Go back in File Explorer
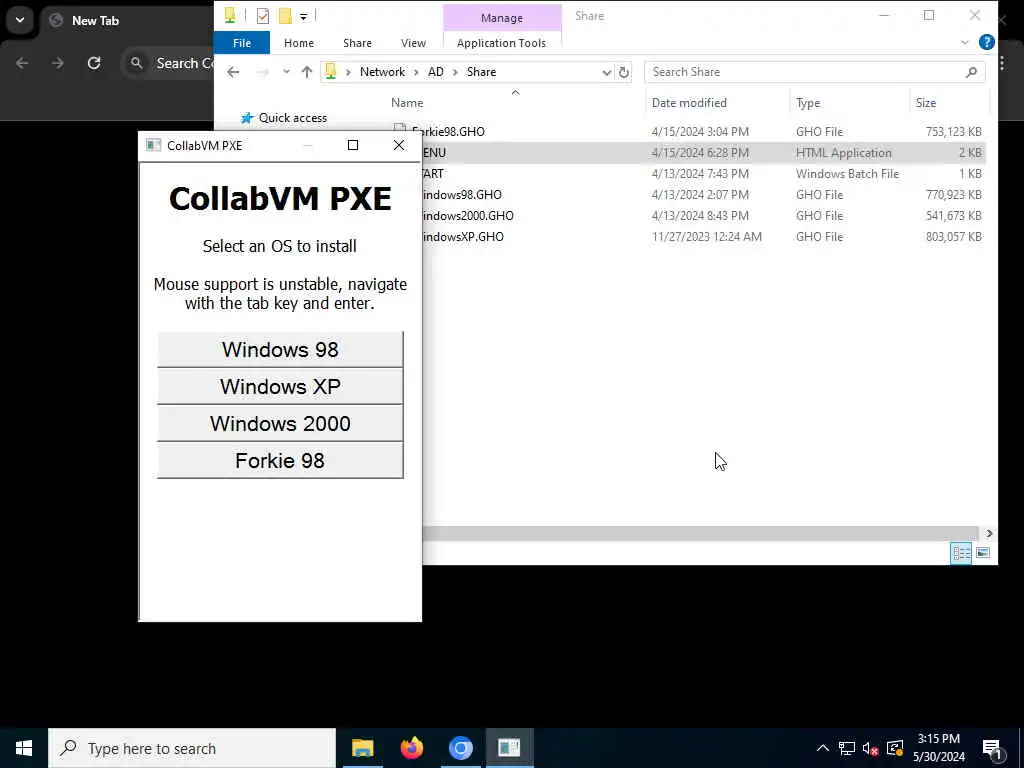This screenshot has width=1024, height=768. click(x=233, y=72)
